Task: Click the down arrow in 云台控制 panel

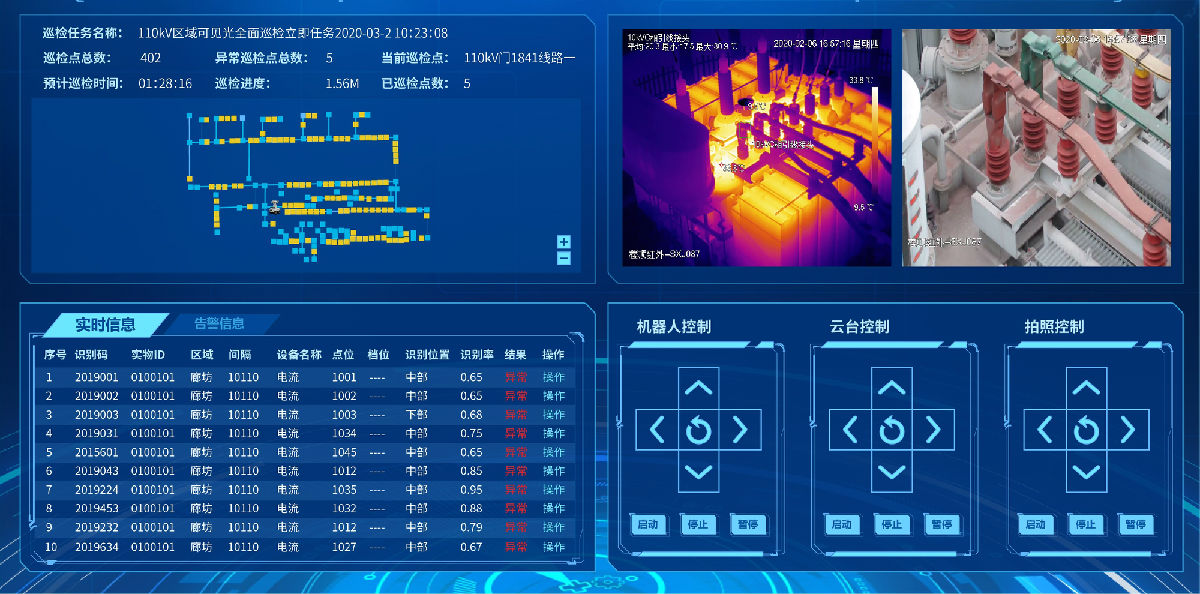Action: pos(891,472)
